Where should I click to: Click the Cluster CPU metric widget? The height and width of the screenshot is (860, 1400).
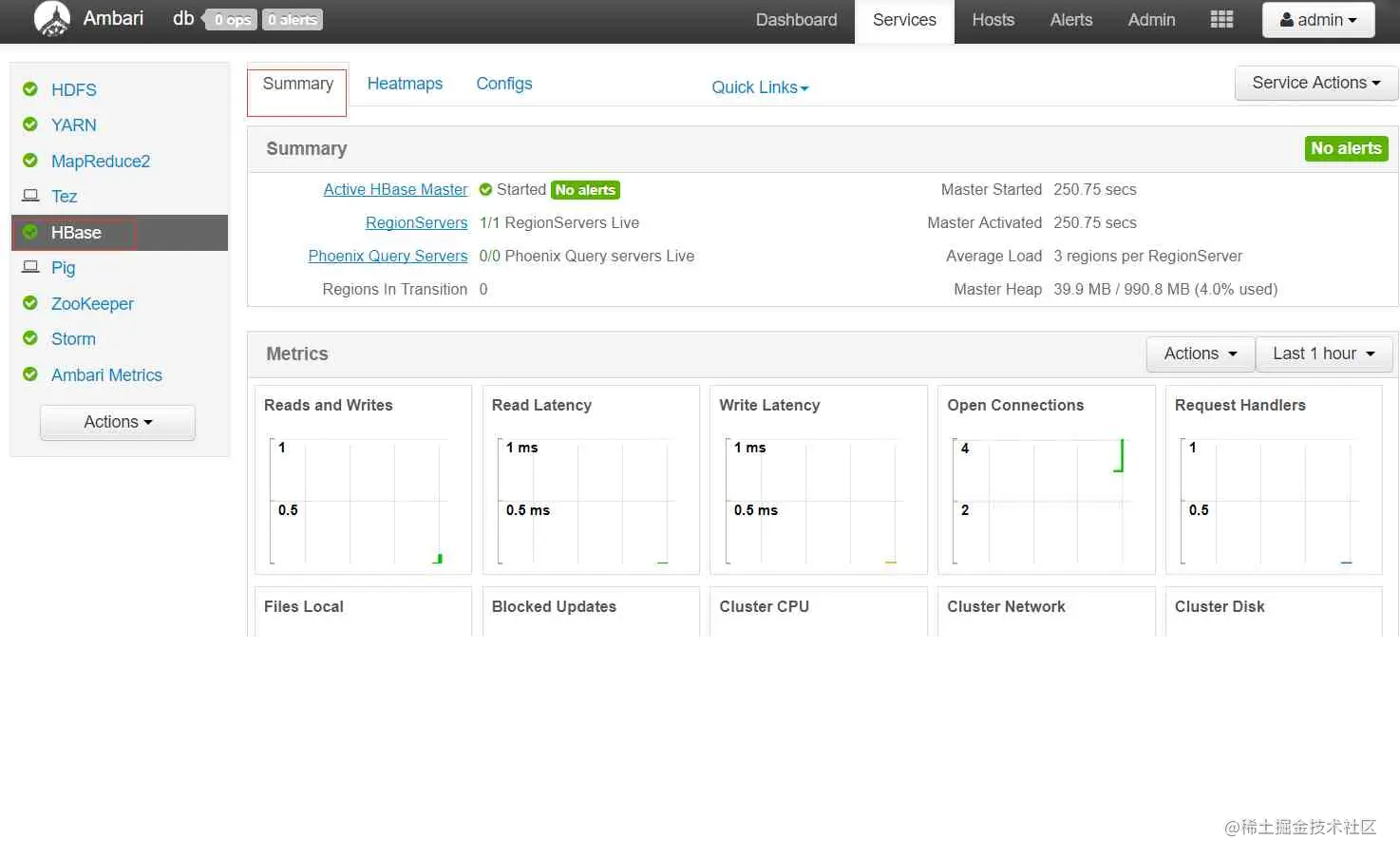coord(819,611)
